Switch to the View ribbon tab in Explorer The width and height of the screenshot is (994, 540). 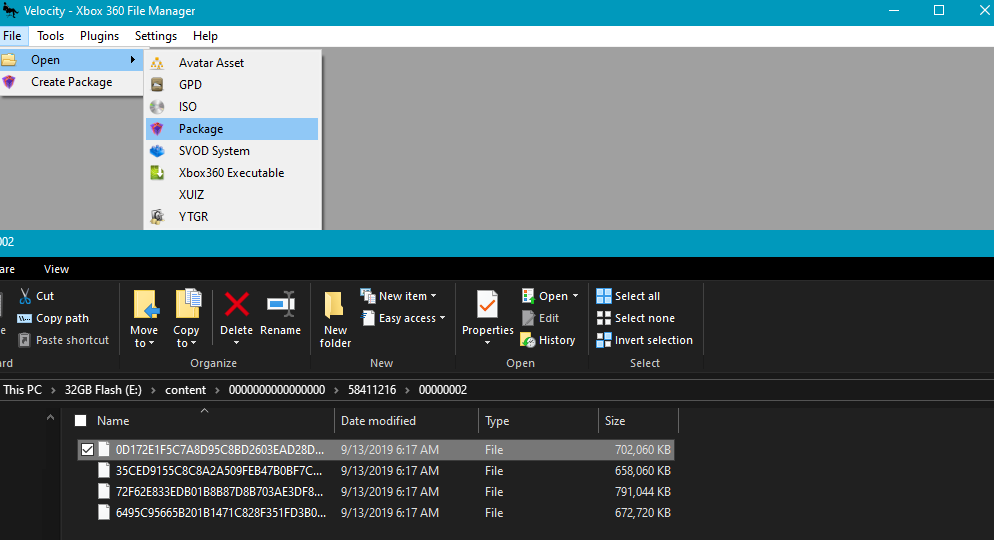[56, 269]
